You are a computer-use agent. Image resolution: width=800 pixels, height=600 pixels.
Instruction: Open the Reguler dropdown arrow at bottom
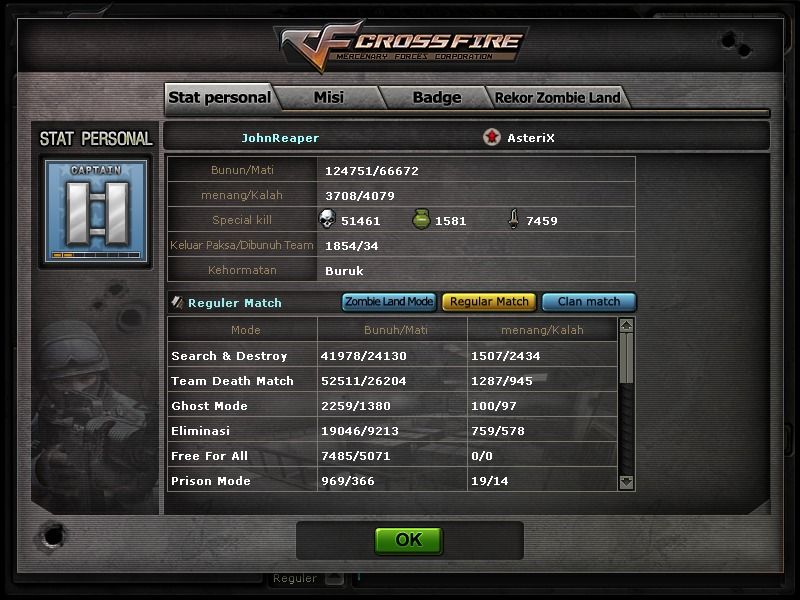pyautogui.click(x=335, y=578)
